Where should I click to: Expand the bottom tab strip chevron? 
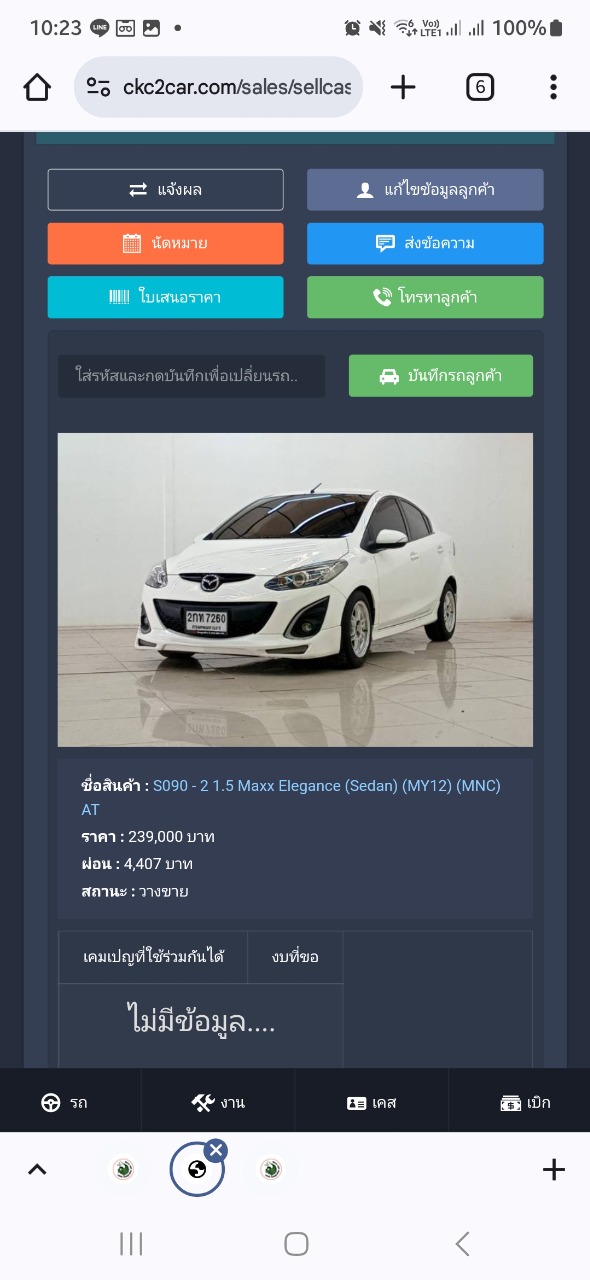[37, 1169]
